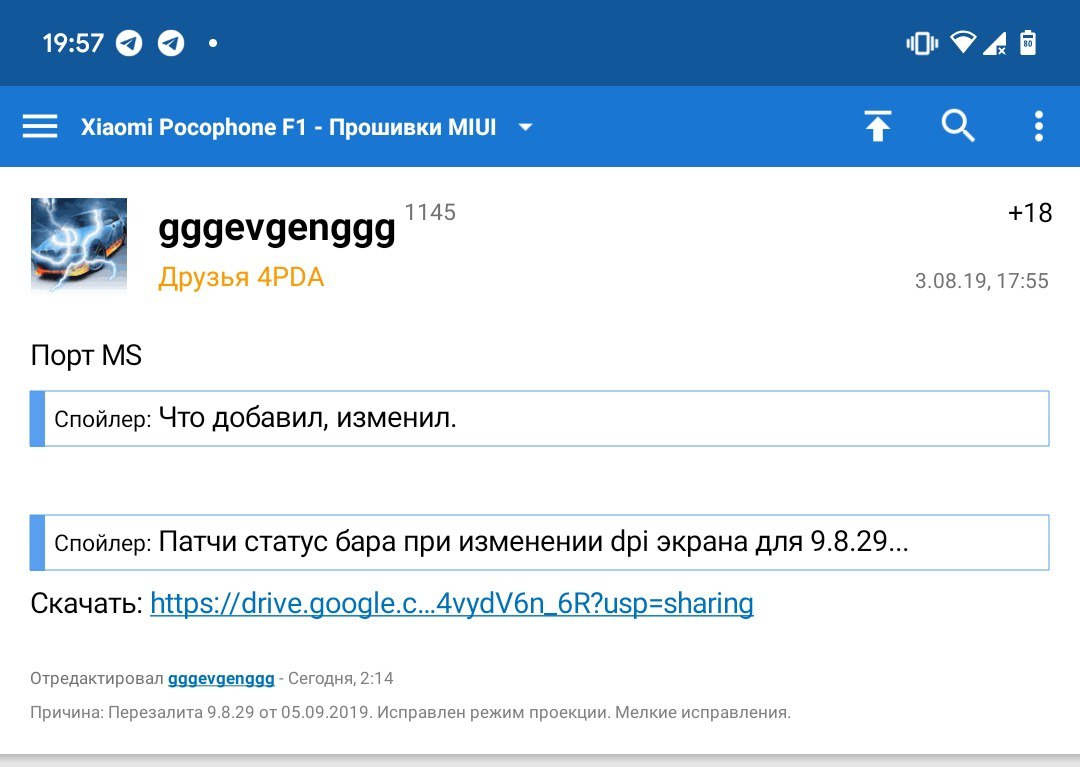Image resolution: width=1080 pixels, height=767 pixels.
Task: Open the Google Drive download link
Action: pyautogui.click(x=452, y=604)
